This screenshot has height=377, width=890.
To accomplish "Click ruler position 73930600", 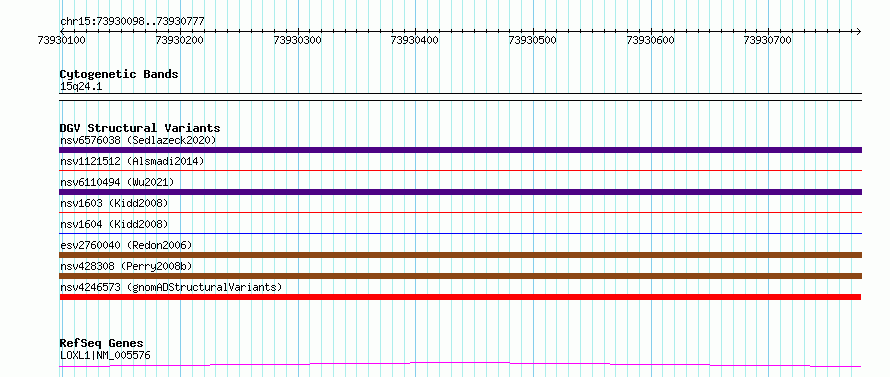I will 650,40.
